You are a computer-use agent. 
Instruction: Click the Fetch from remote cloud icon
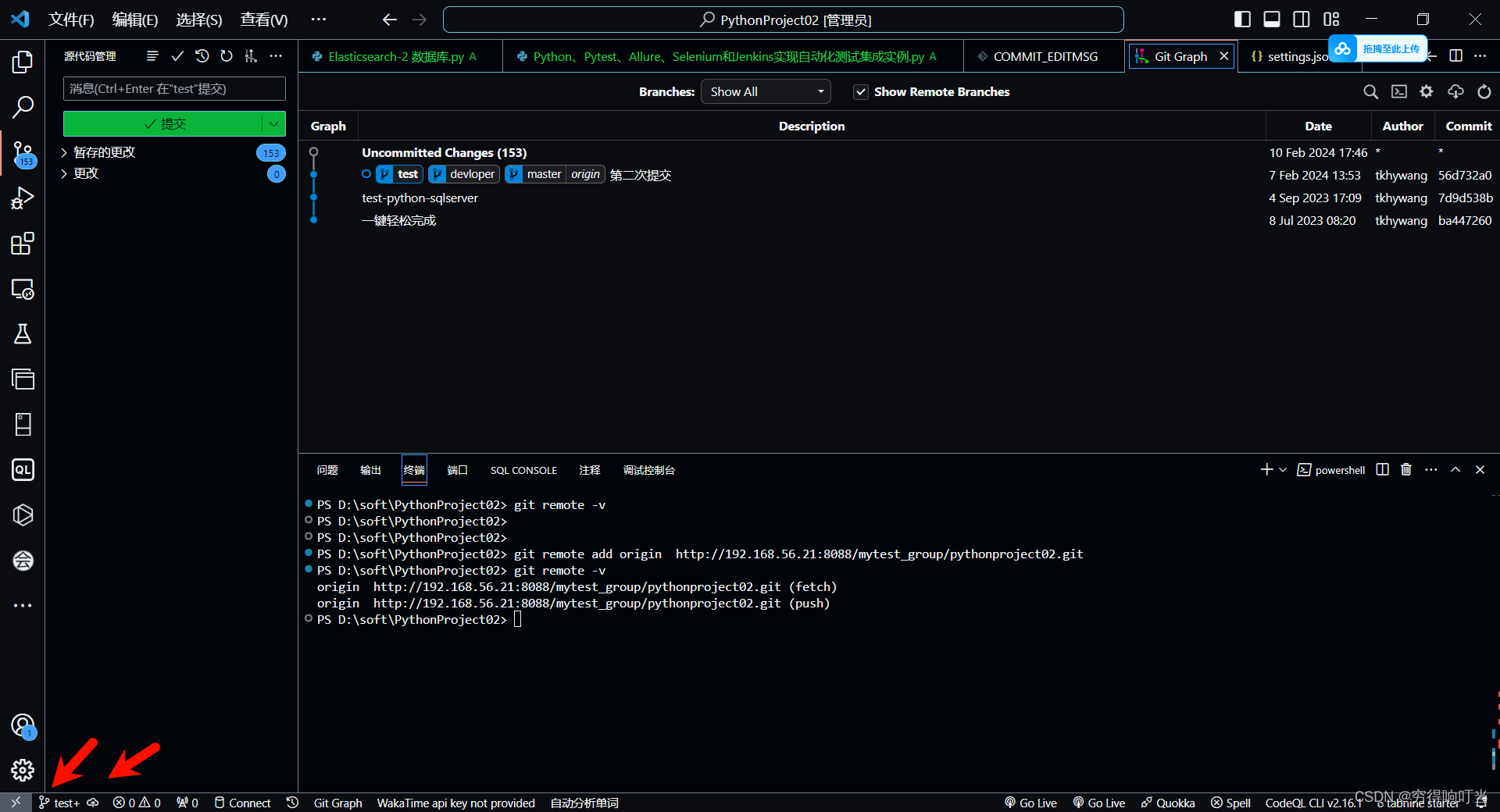[1455, 91]
